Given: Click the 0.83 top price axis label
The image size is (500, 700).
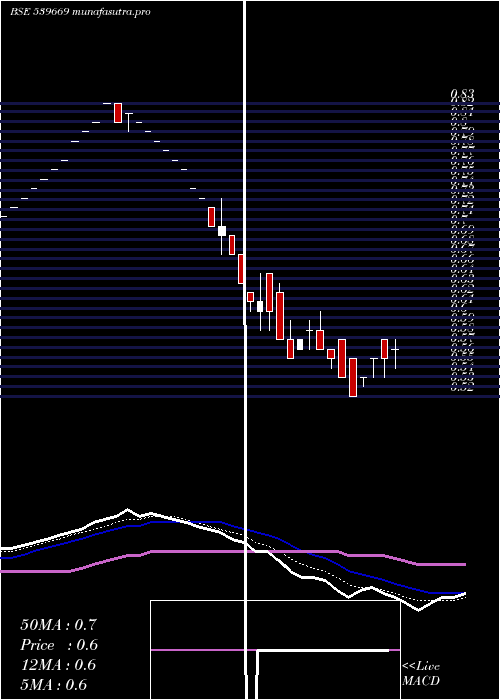Looking at the screenshot, I should click(462, 94).
